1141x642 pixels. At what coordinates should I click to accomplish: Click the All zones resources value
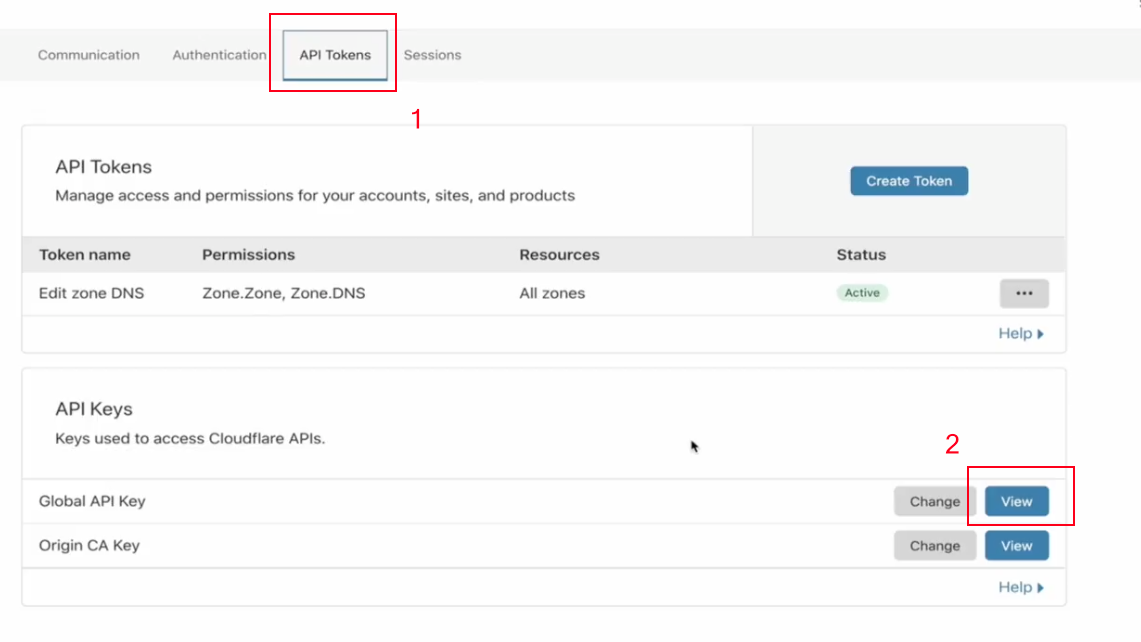[x=552, y=294]
